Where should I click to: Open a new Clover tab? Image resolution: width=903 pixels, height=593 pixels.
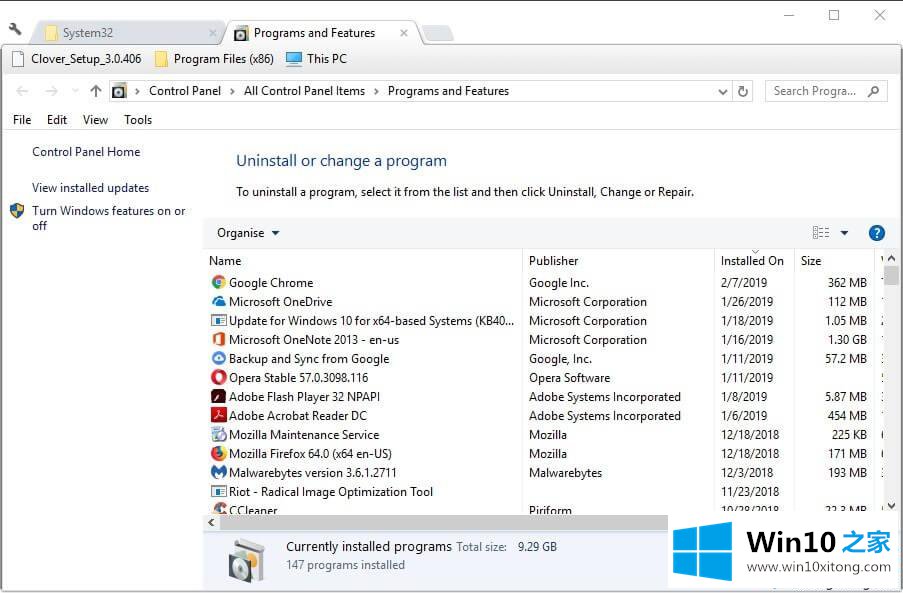click(x=438, y=34)
